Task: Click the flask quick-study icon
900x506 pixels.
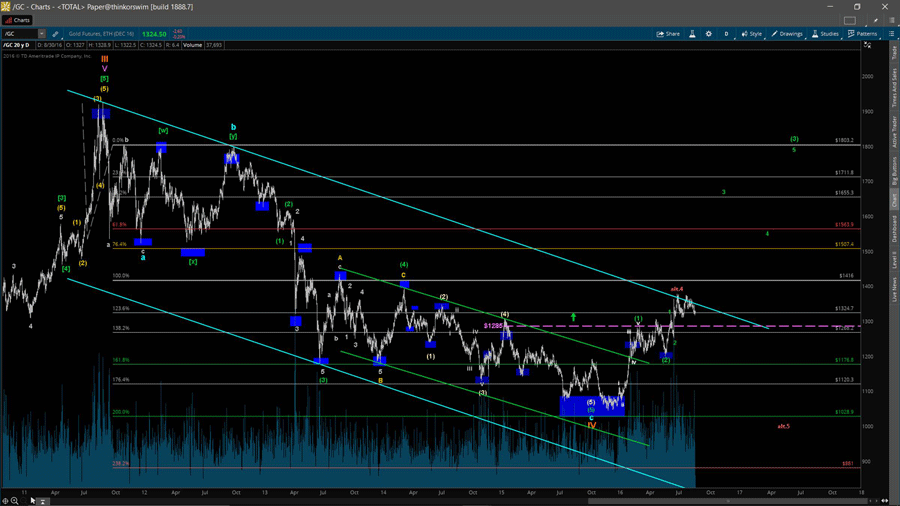Action: pos(692,34)
